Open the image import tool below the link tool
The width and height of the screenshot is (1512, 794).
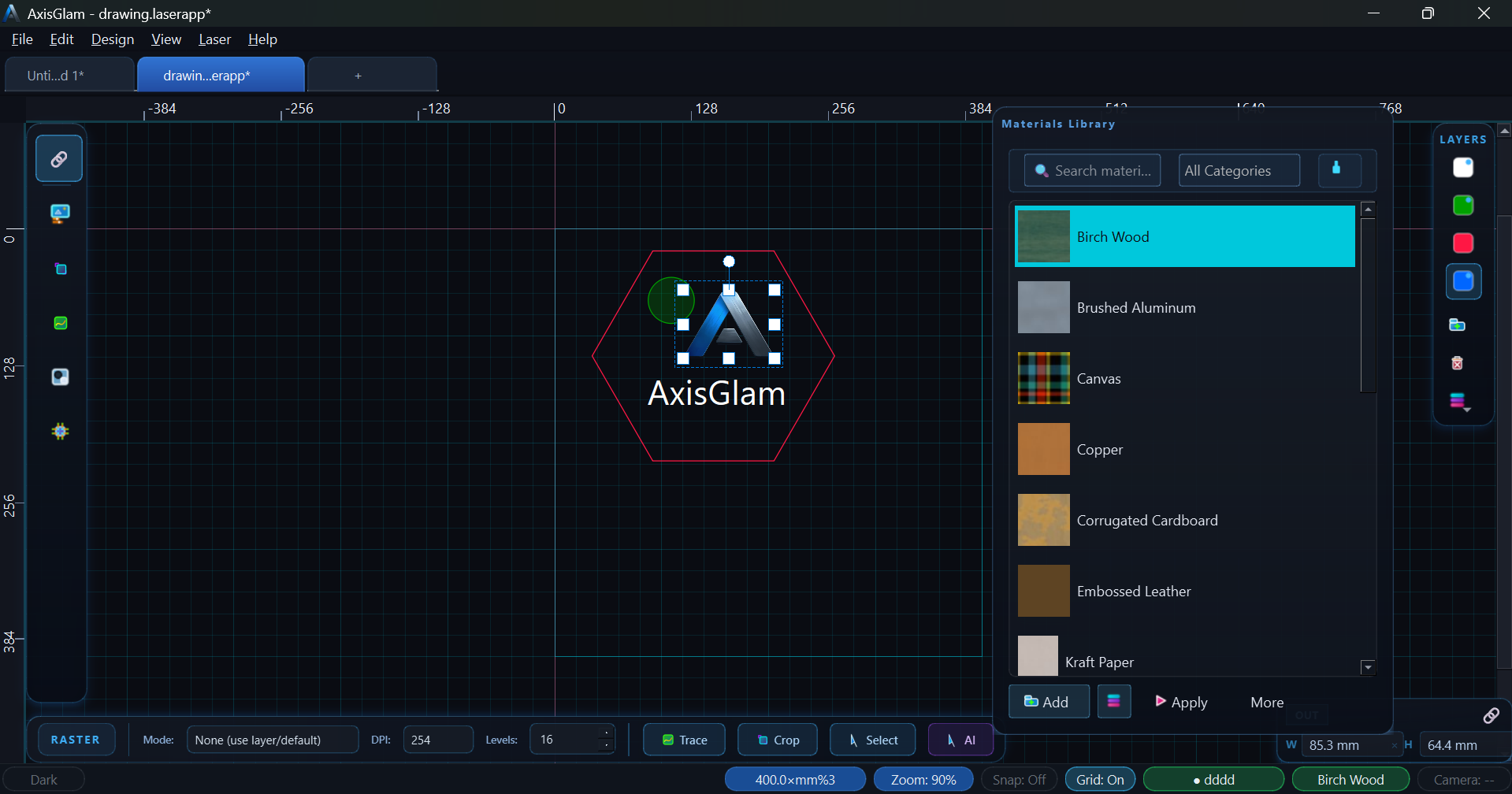(x=59, y=213)
